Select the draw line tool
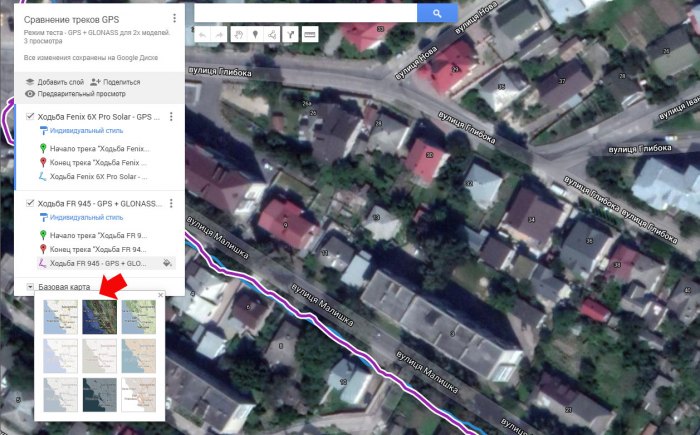 point(272,34)
